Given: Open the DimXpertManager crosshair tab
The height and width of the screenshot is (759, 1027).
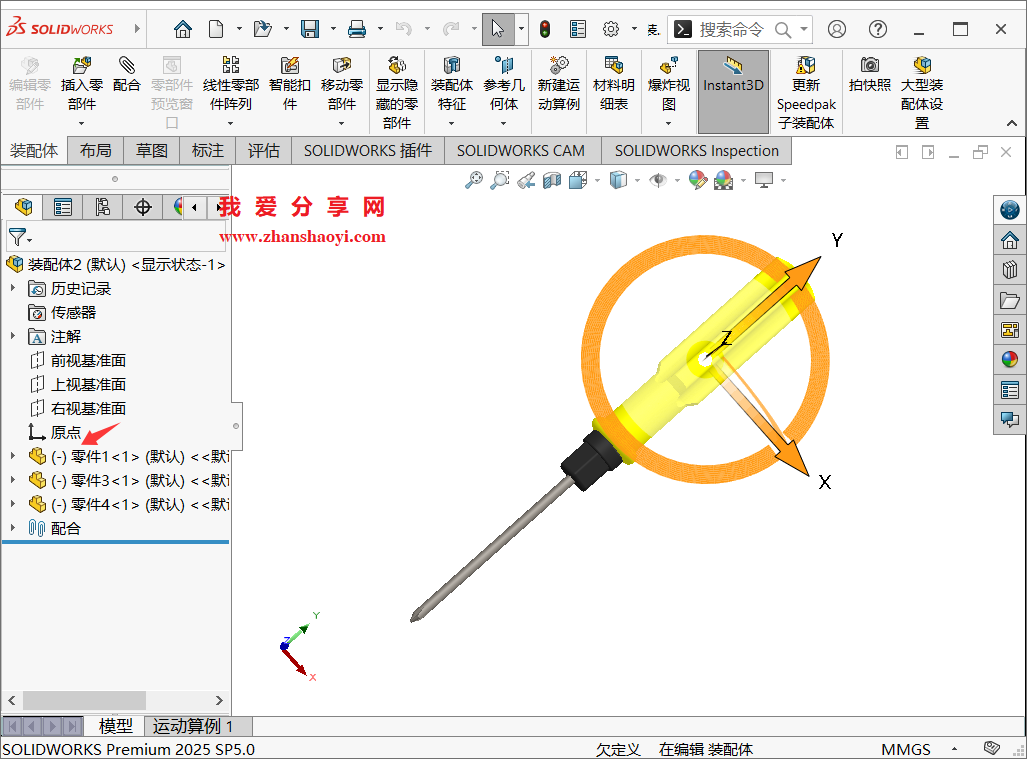Looking at the screenshot, I should pyautogui.click(x=143, y=208).
